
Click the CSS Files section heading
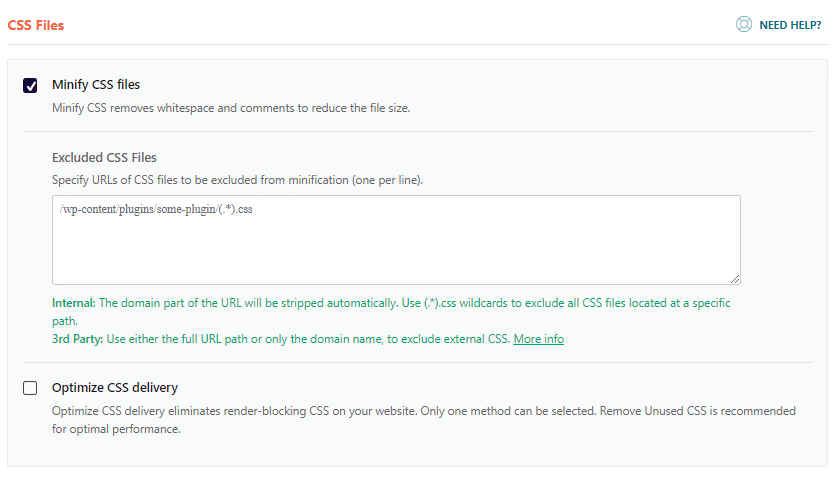(x=36, y=25)
